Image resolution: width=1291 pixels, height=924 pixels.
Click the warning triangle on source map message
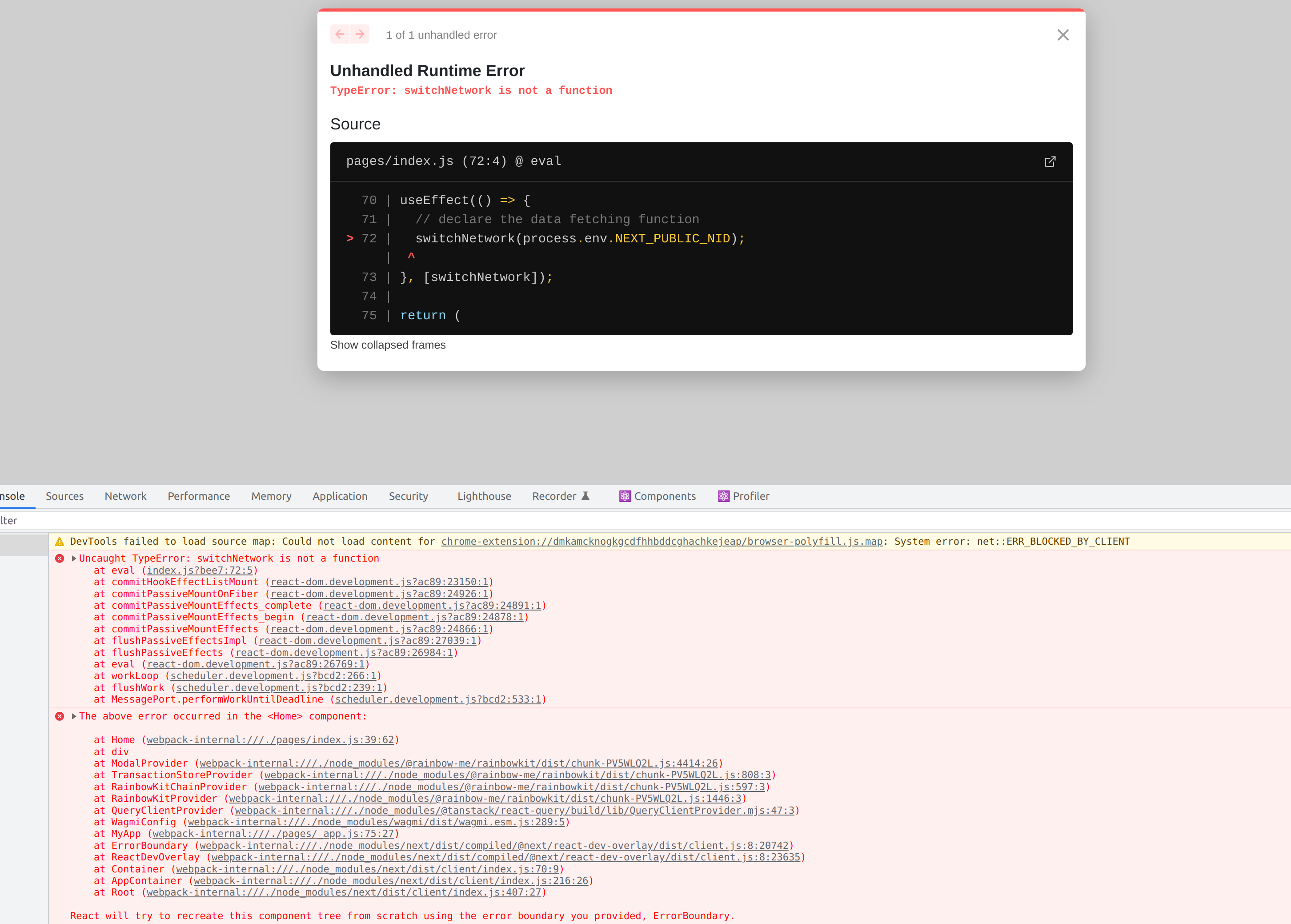60,541
